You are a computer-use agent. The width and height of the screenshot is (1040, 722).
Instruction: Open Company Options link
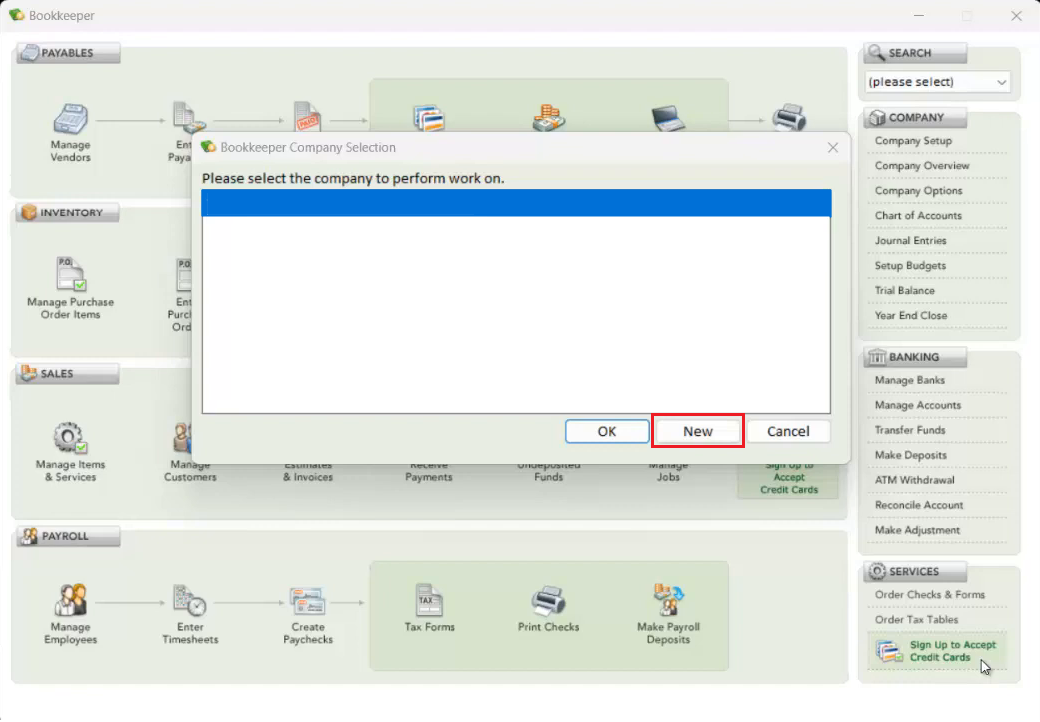(x=918, y=191)
